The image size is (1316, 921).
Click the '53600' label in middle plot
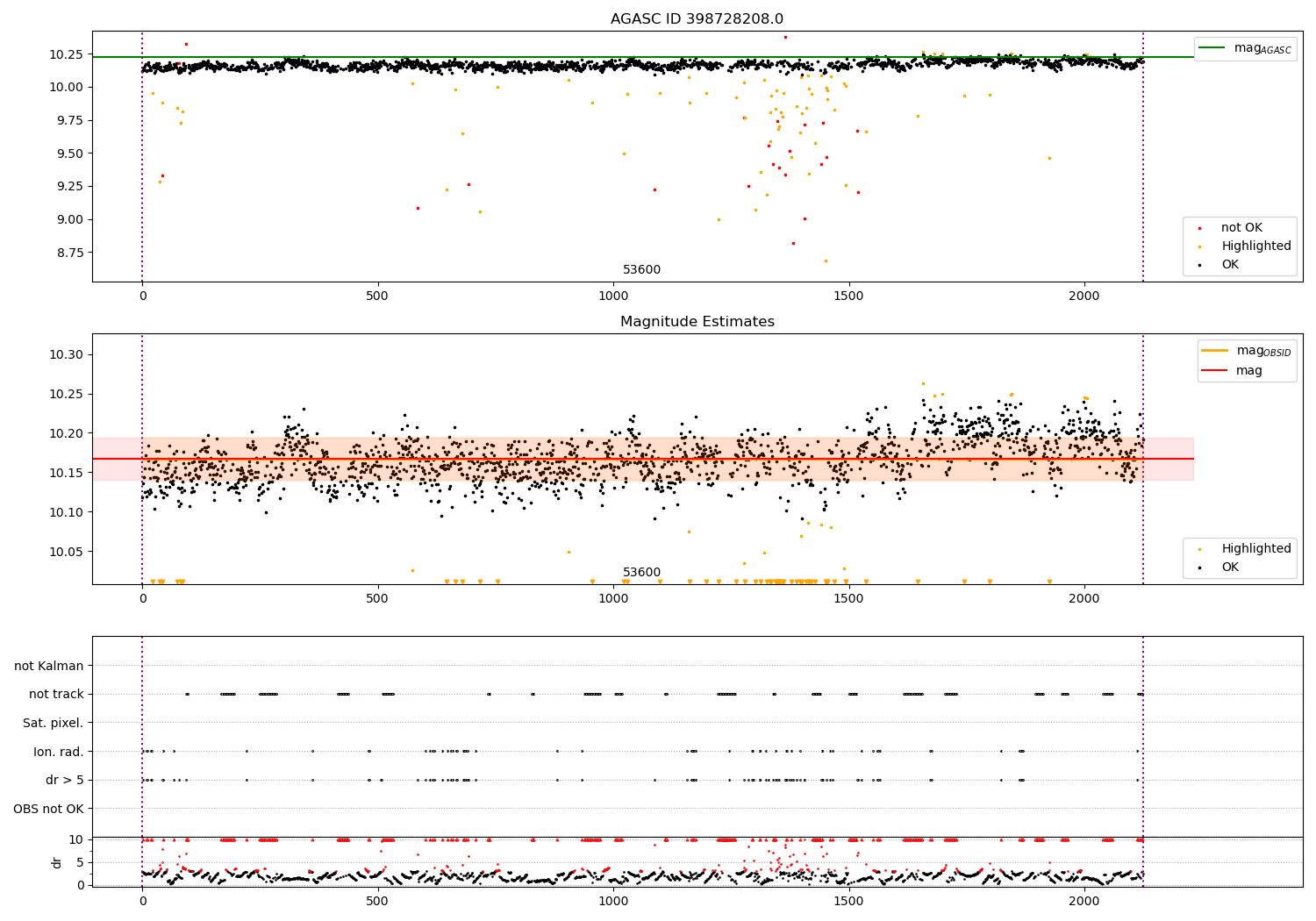coord(641,573)
